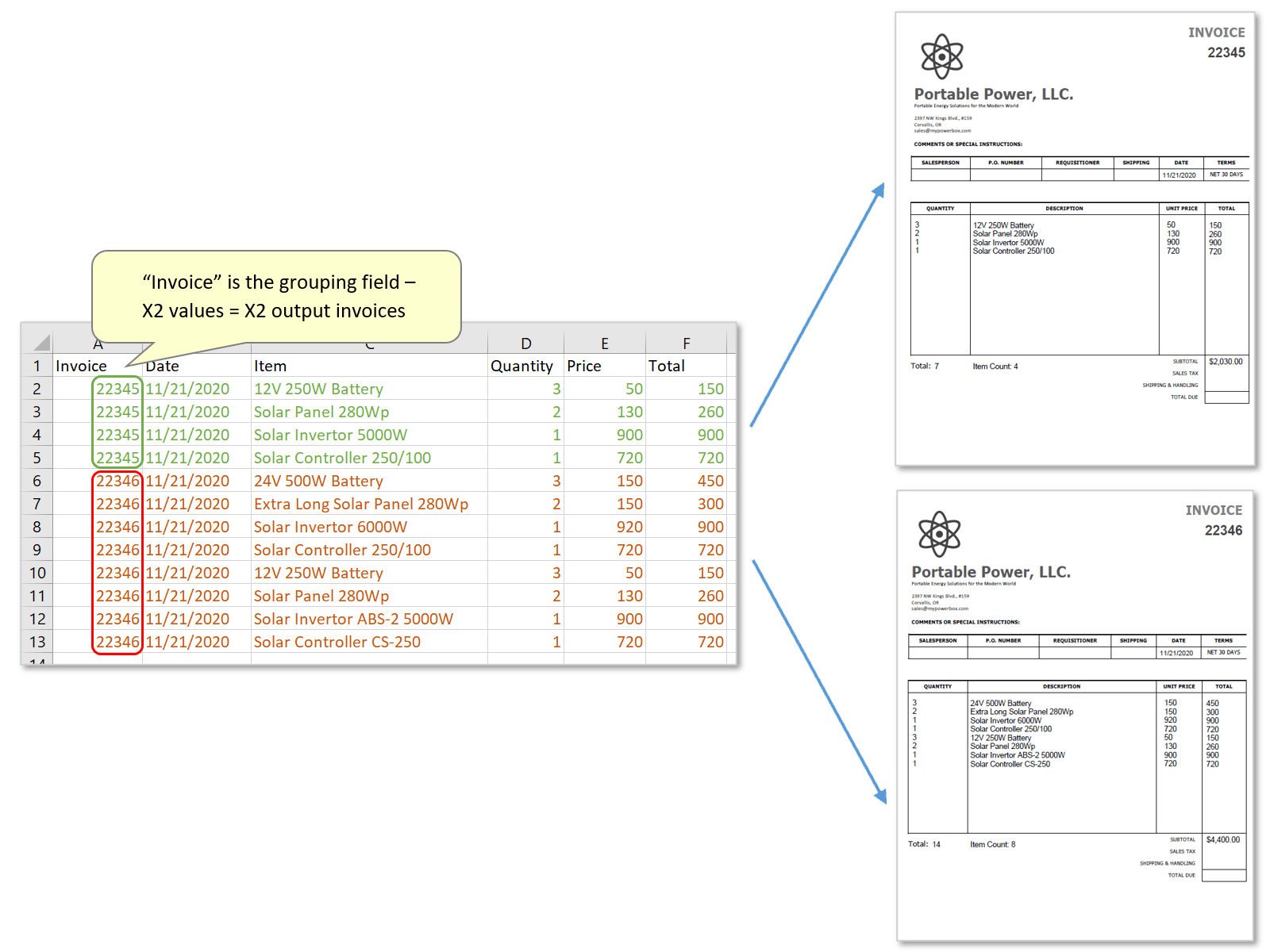Click the atom logo on invoice 22345
The image size is (1270, 952).
941,56
